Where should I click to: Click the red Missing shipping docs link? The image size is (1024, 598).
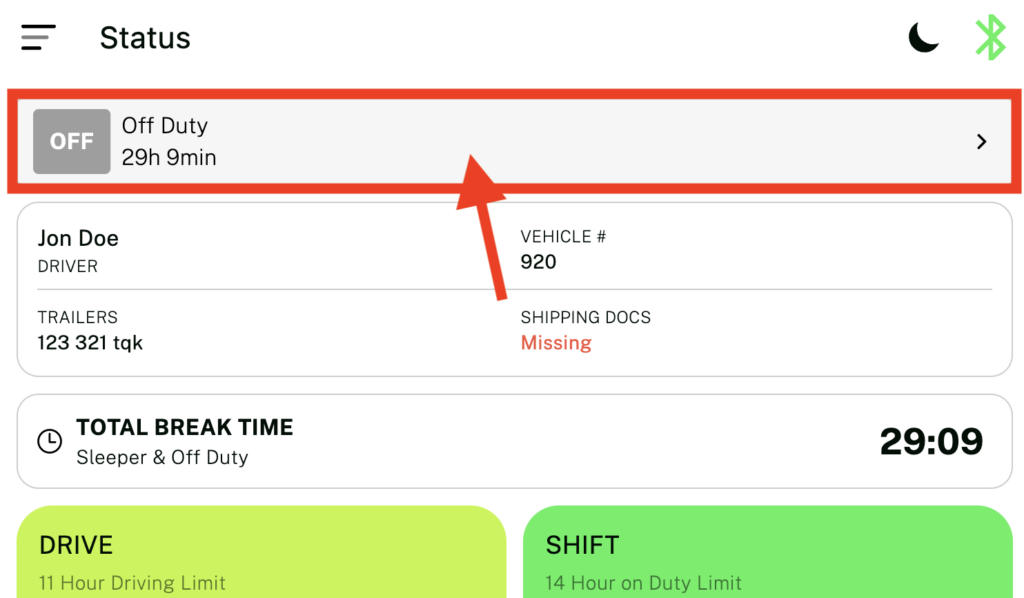point(556,343)
